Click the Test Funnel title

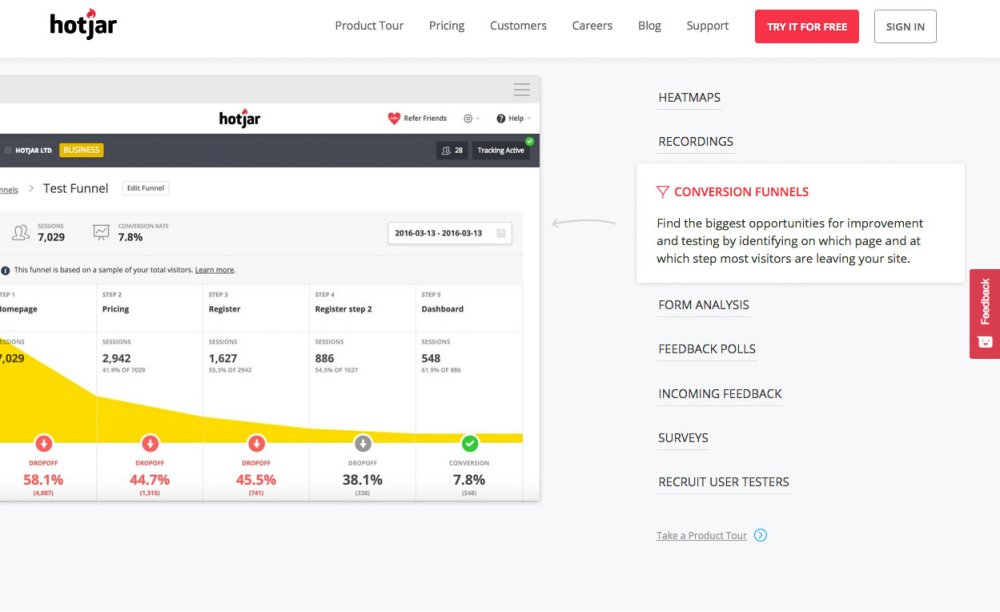[x=76, y=188]
